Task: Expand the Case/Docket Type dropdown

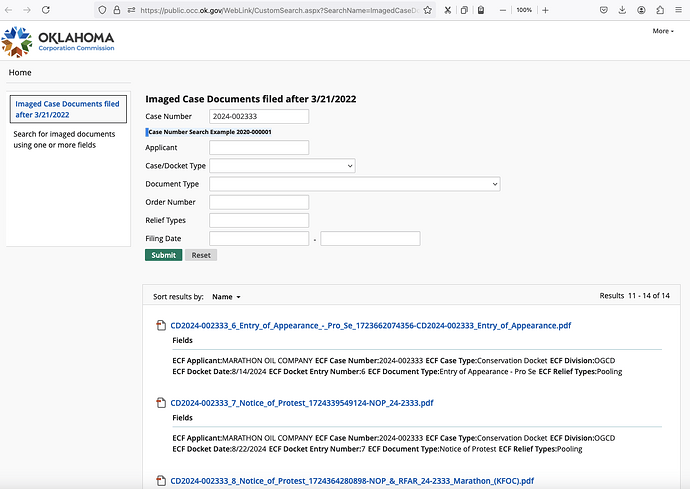Action: tap(282, 166)
